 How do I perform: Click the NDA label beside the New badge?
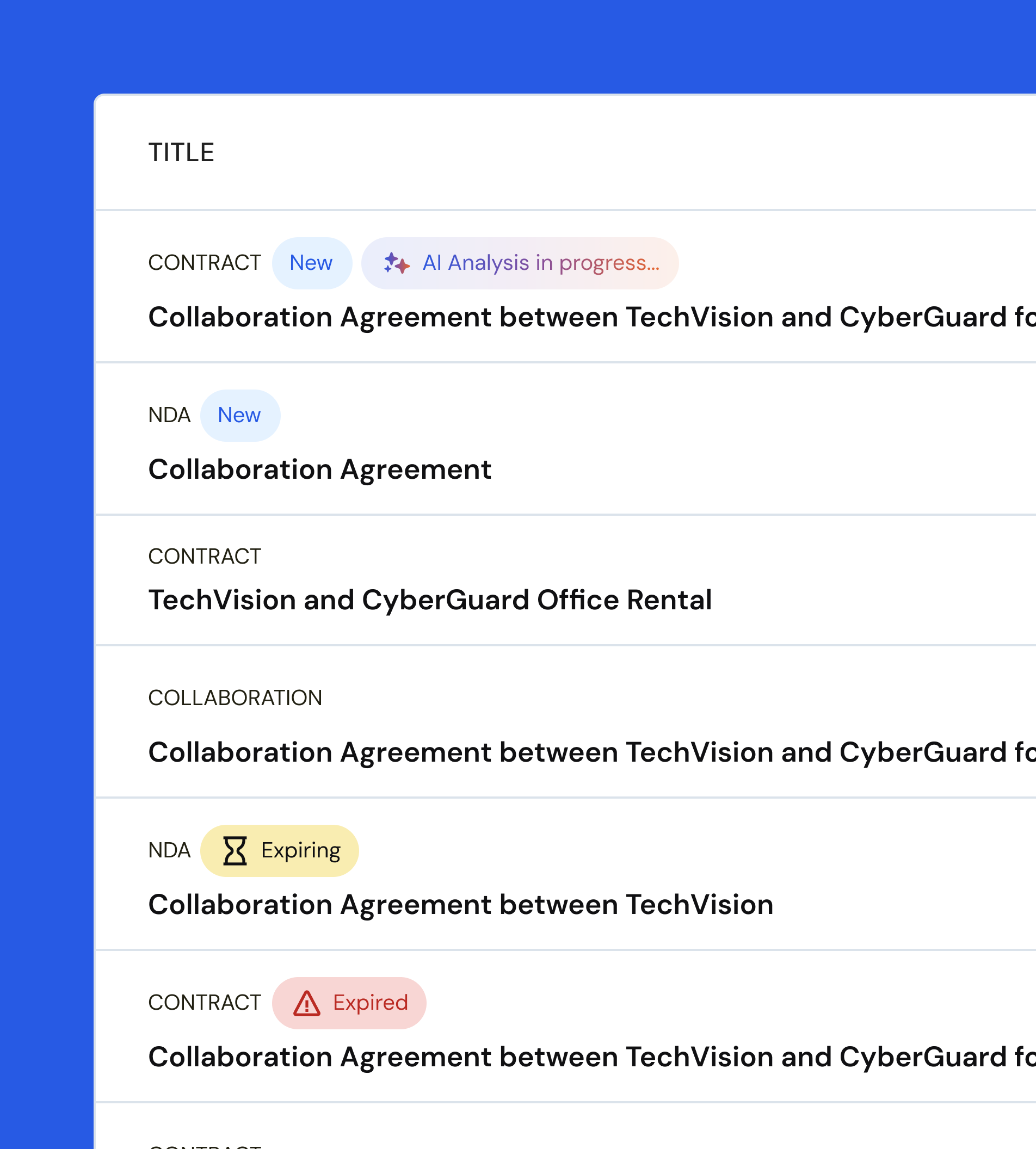tap(169, 416)
